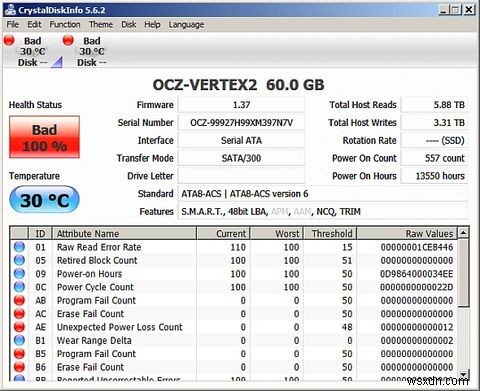This screenshot has height=391, width=480.
Task: Select the Wear Range Delta row name
Action: [94, 340]
